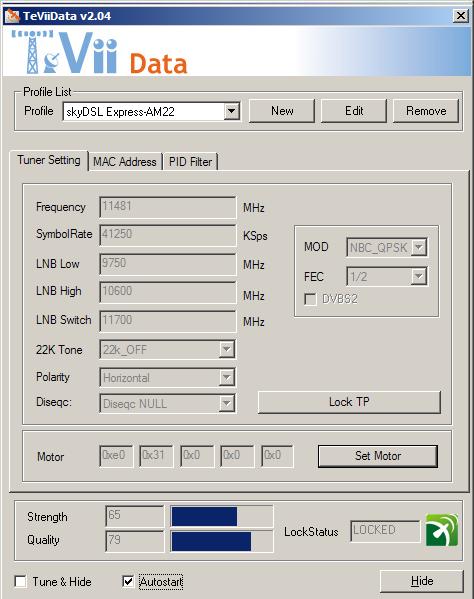Open the Profile dropdown list

pos(231,112)
